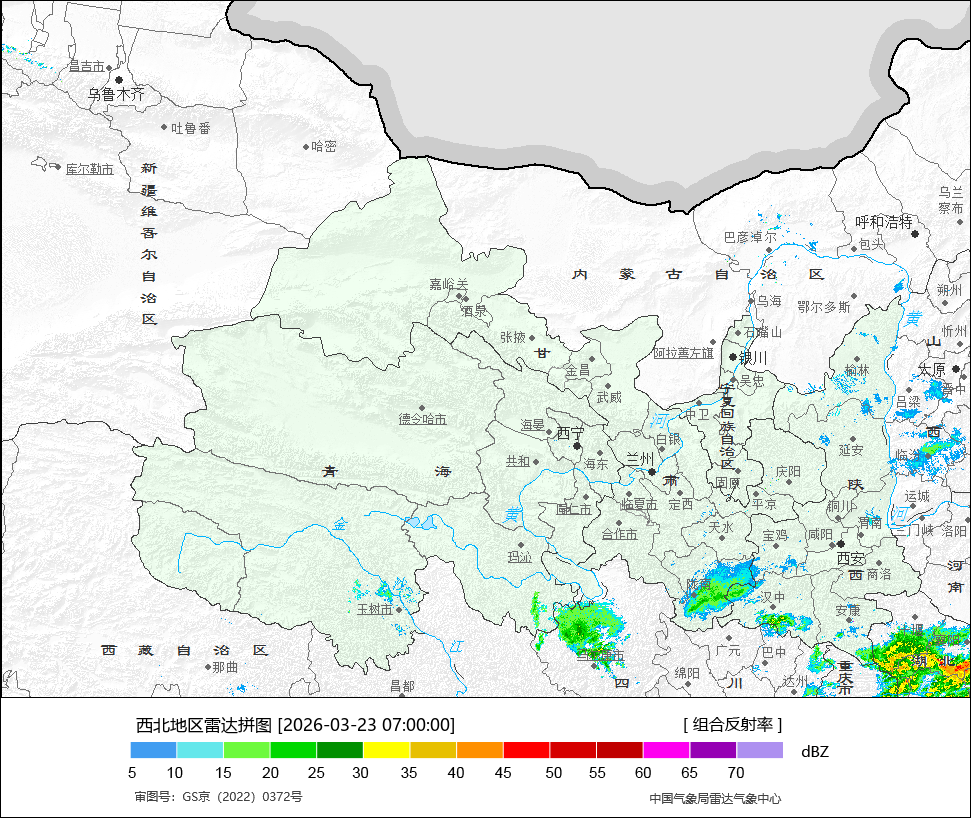This screenshot has height=818, width=971.
Task: Click the underlined 玛沁 label
Action: [x=520, y=557]
